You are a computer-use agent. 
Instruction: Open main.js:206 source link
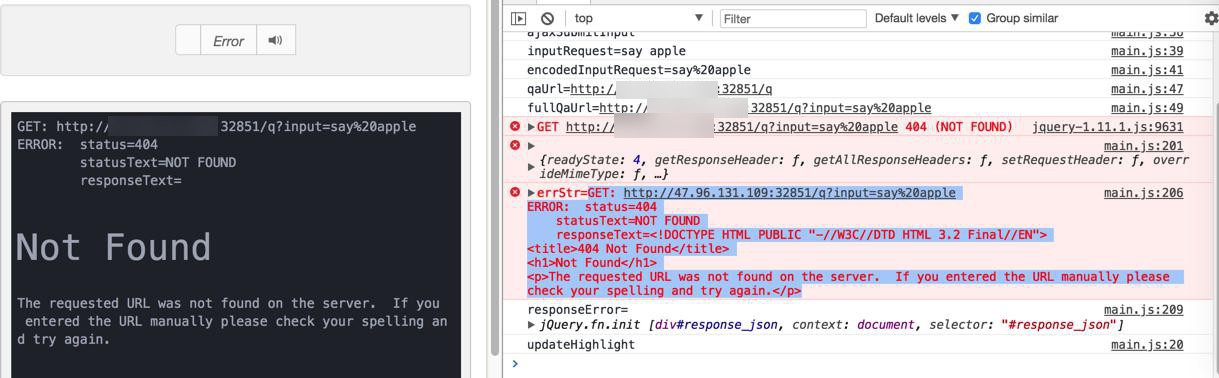1143,193
